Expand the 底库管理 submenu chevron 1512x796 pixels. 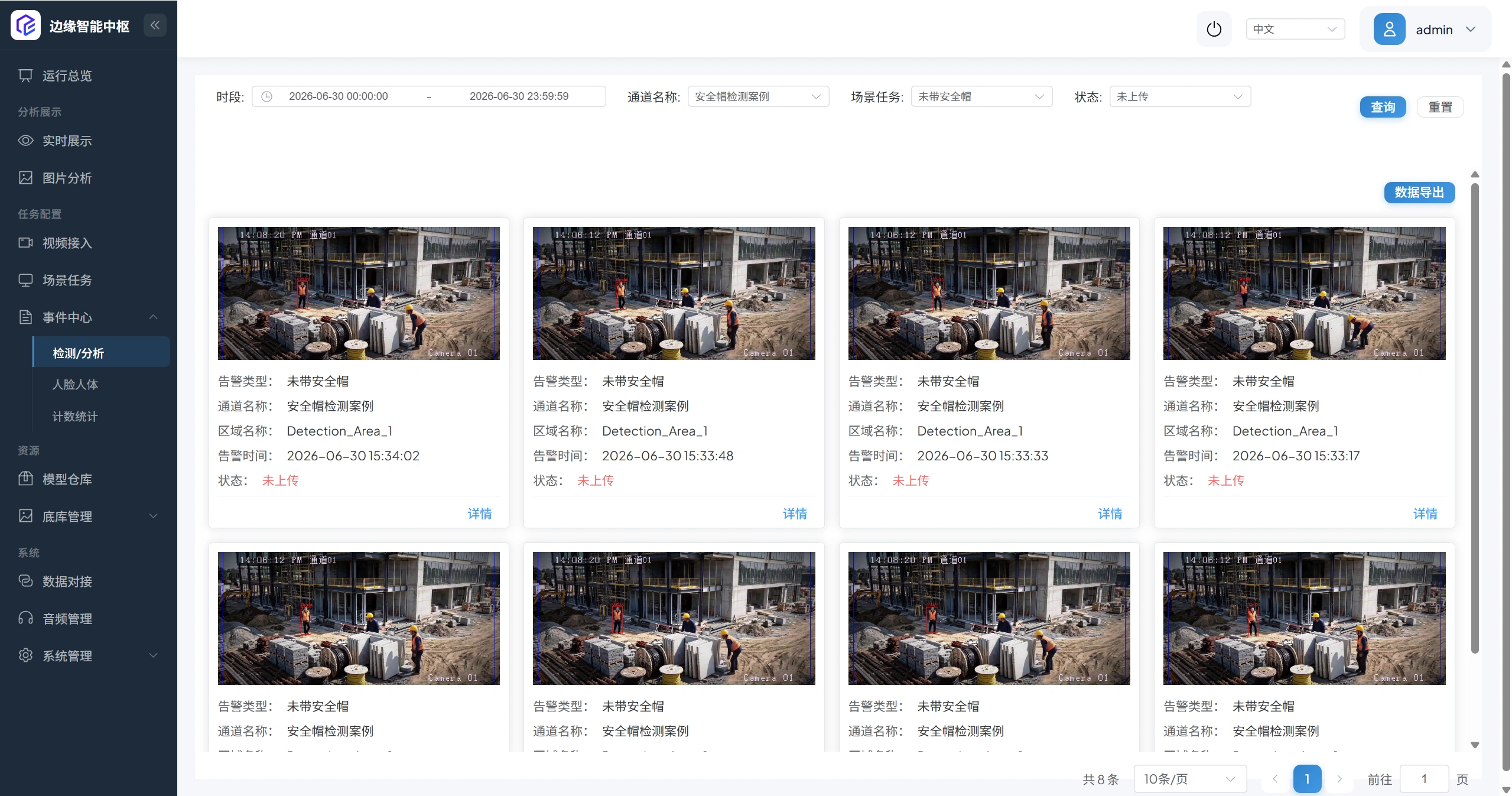coord(154,516)
